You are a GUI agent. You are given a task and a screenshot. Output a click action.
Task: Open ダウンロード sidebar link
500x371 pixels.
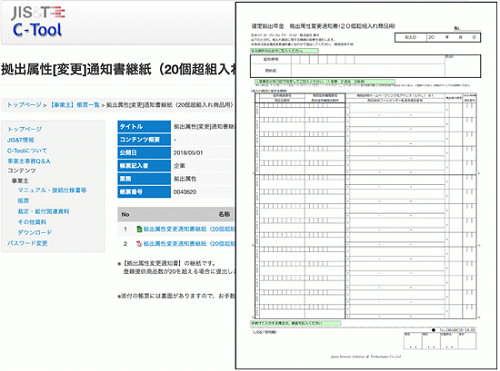click(x=35, y=232)
